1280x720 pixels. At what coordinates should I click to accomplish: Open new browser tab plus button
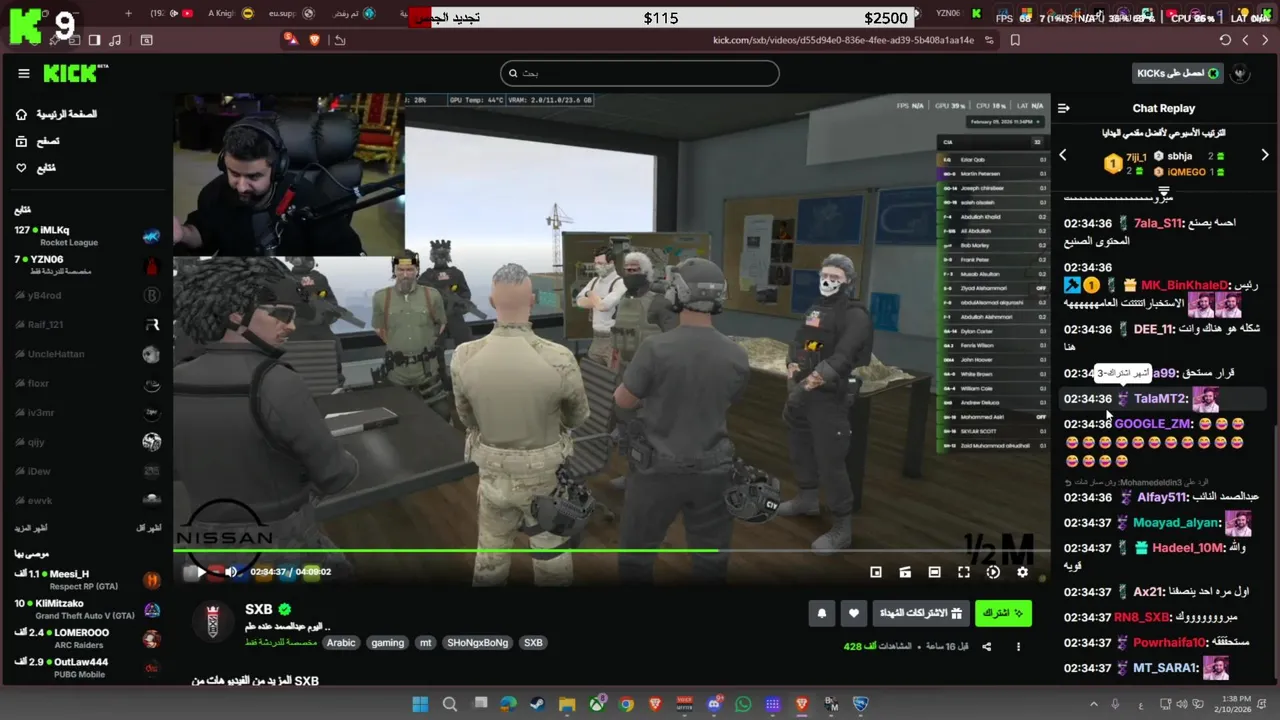click(x=128, y=13)
